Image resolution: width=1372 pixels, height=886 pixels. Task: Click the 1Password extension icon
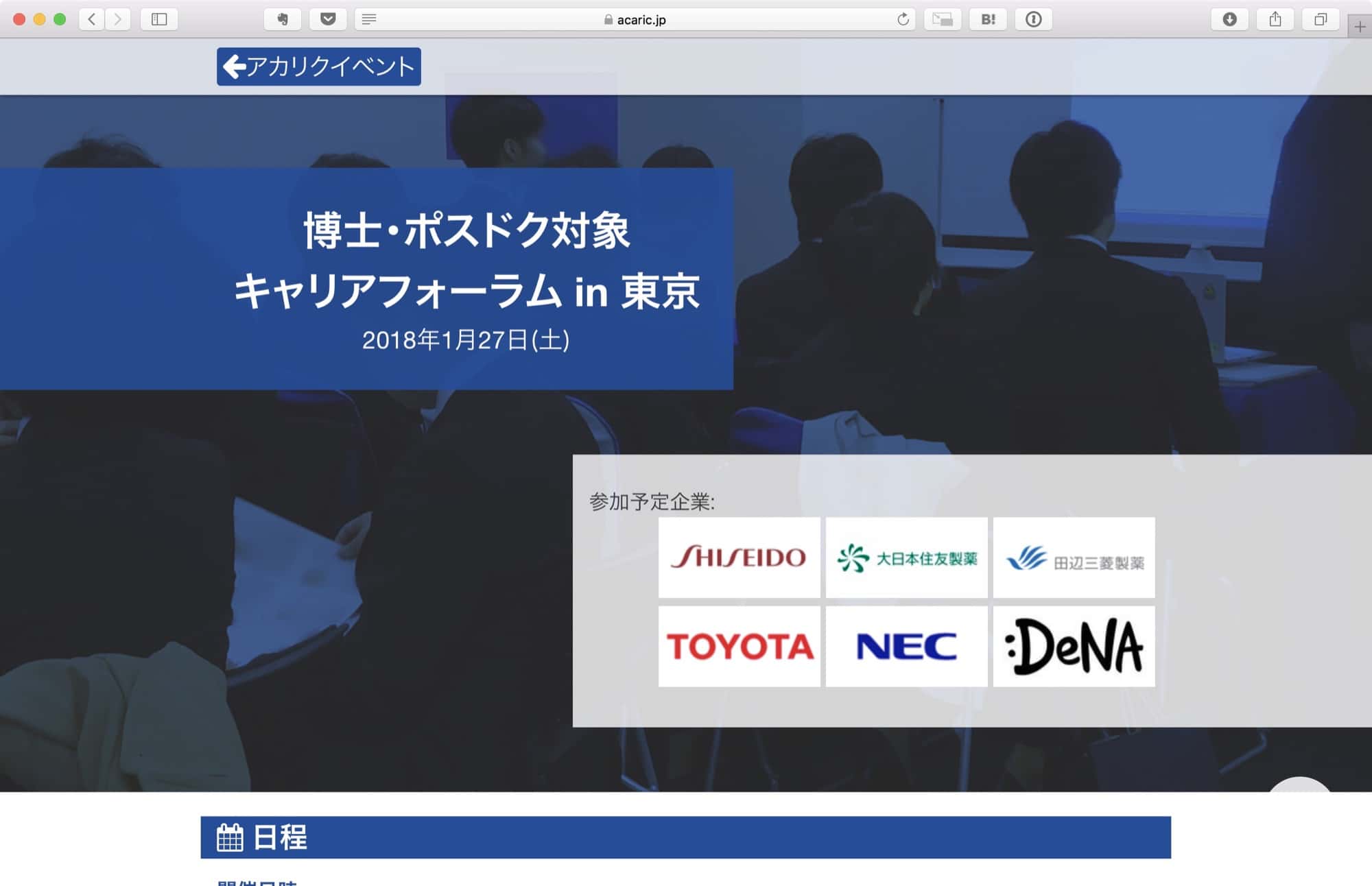coord(1033,19)
